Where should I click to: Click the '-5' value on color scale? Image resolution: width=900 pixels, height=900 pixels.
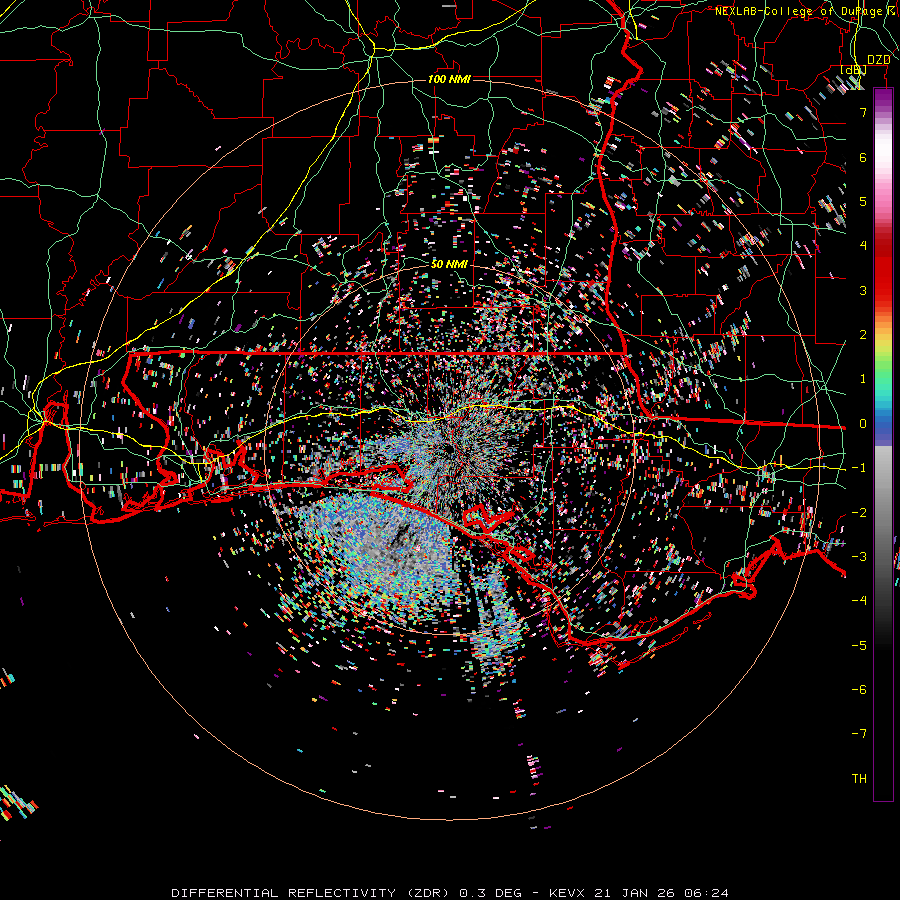pos(859,646)
